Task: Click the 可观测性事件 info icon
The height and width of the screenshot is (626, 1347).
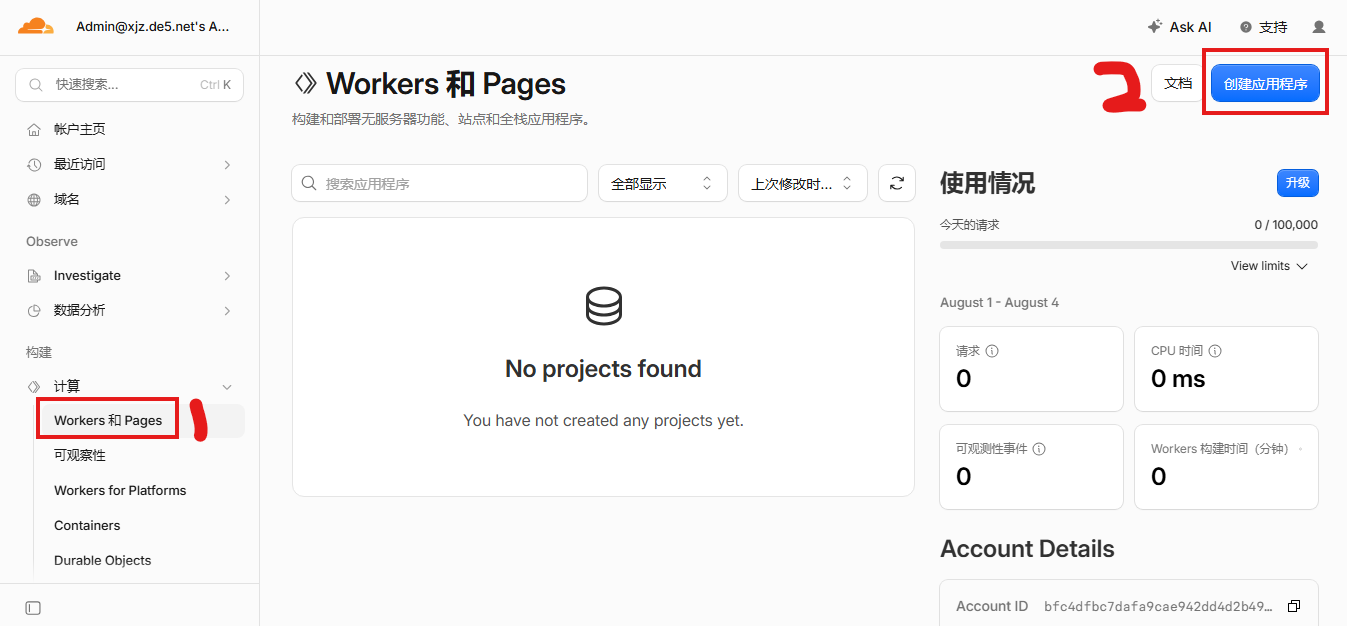Action: [1039, 449]
